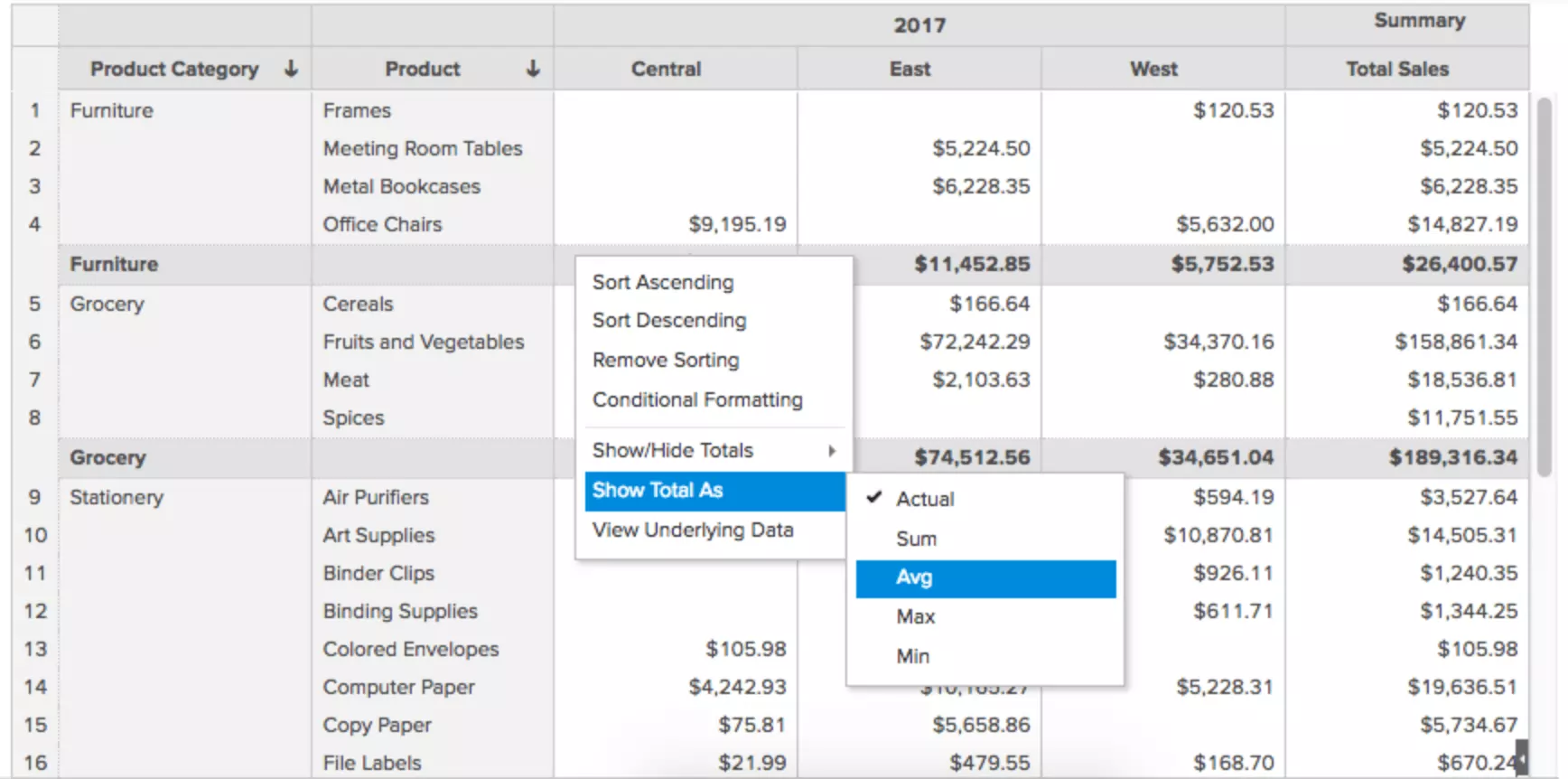The image size is (1568, 779).
Task: Click the highlighted Show Total As entry
Action: tap(658, 490)
